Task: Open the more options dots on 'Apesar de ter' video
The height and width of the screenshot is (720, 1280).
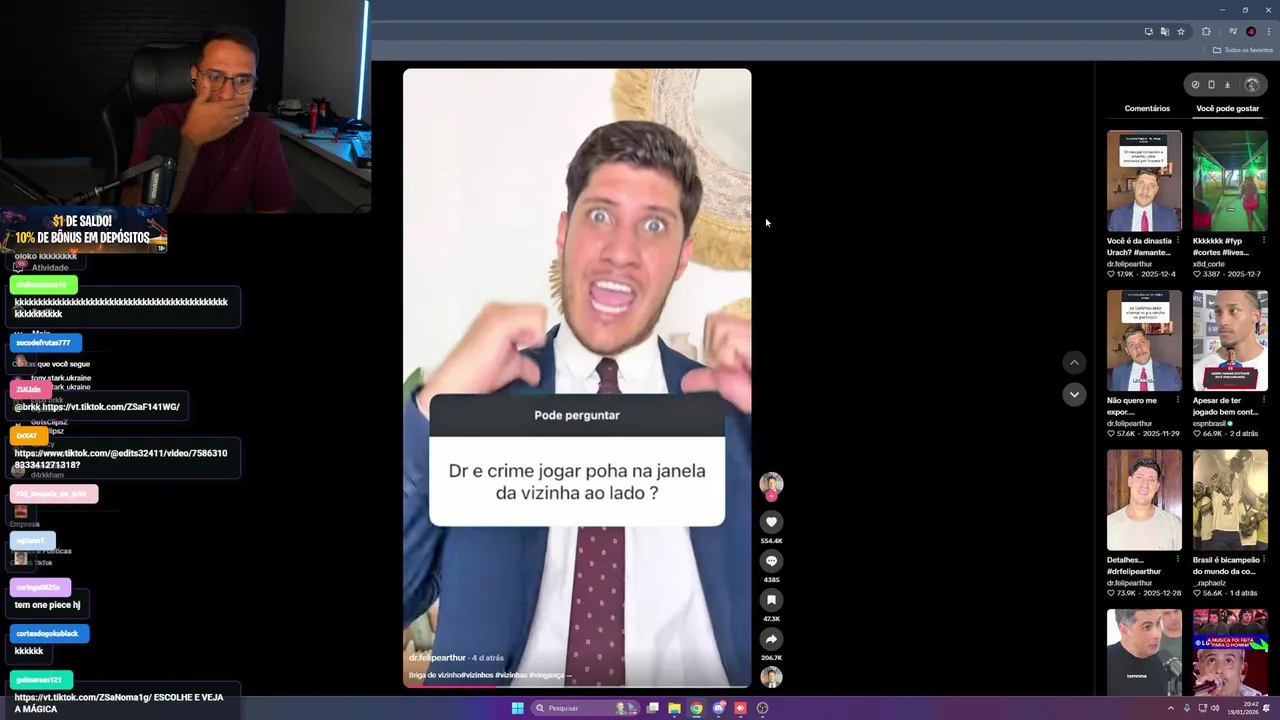Action: pos(1264,401)
